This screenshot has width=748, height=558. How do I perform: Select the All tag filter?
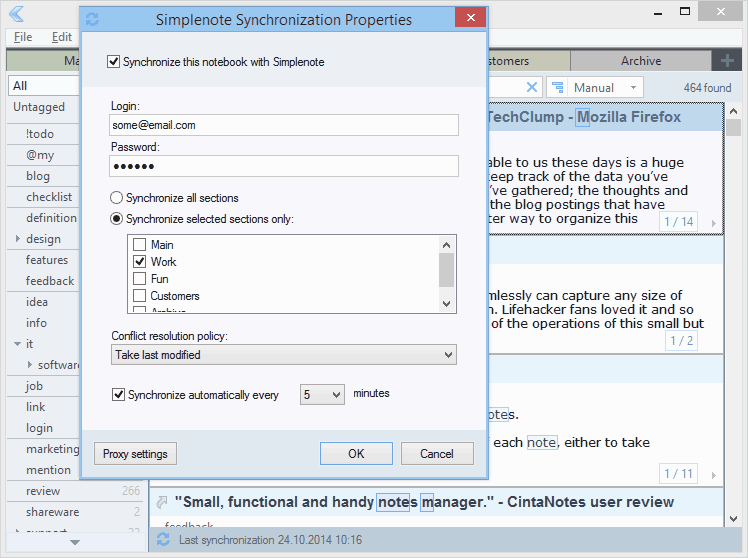click(43, 86)
